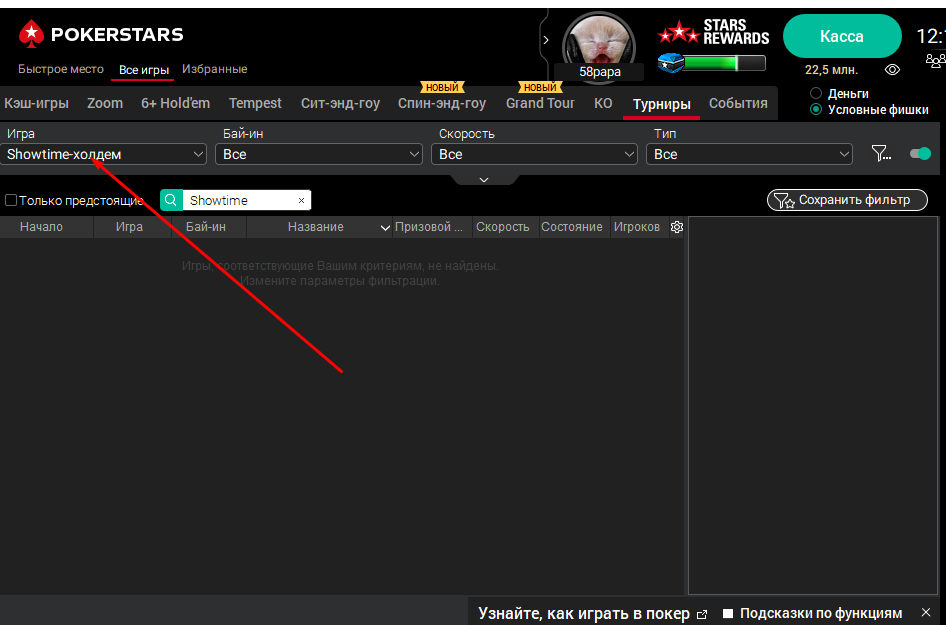Sort by Название column header

click(316, 227)
